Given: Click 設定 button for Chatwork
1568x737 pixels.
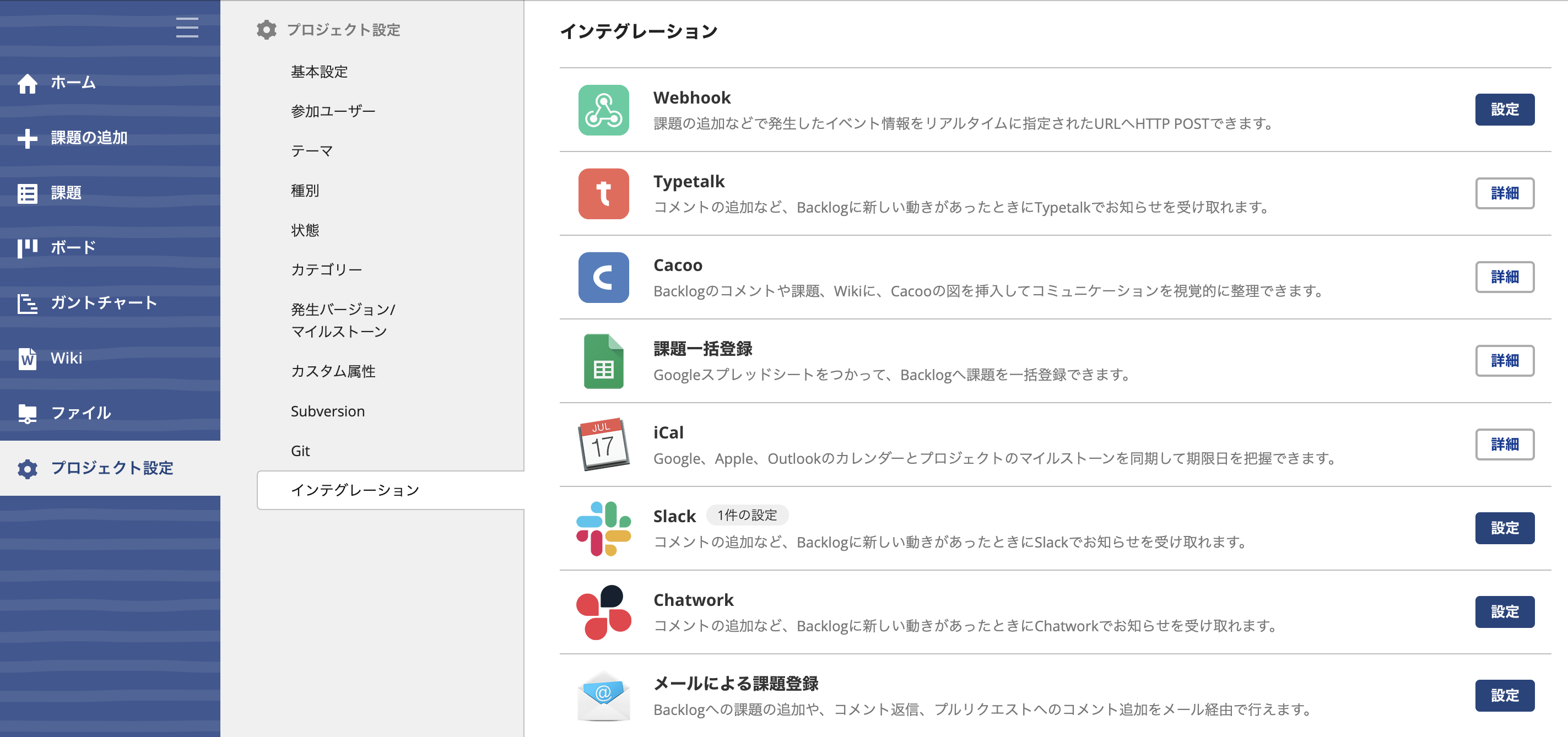Looking at the screenshot, I should point(1505,613).
